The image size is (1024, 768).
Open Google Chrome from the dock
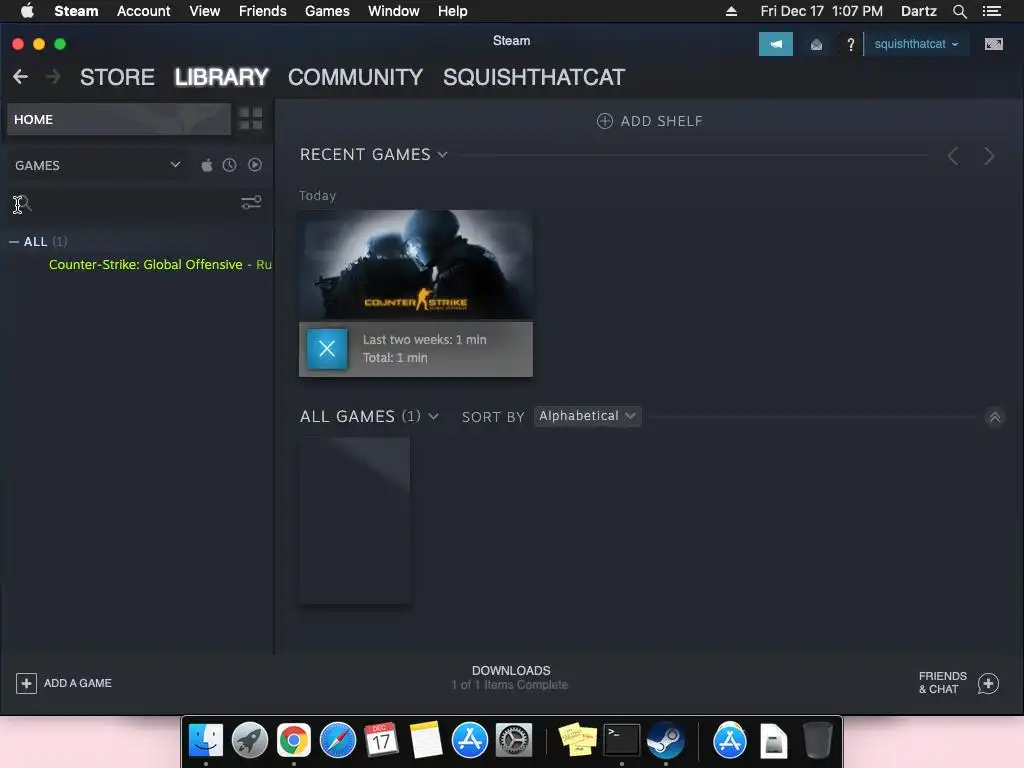[x=294, y=741]
